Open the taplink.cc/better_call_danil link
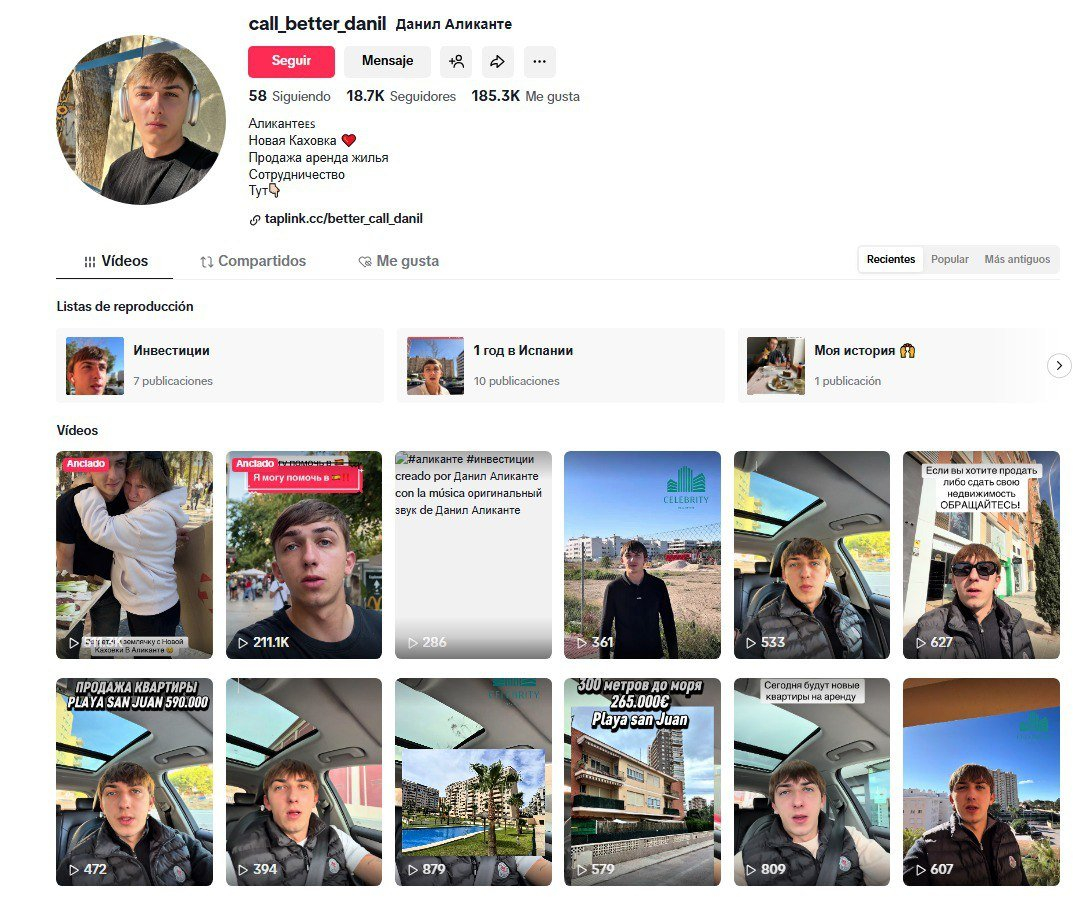The height and width of the screenshot is (898, 1089). tap(344, 219)
